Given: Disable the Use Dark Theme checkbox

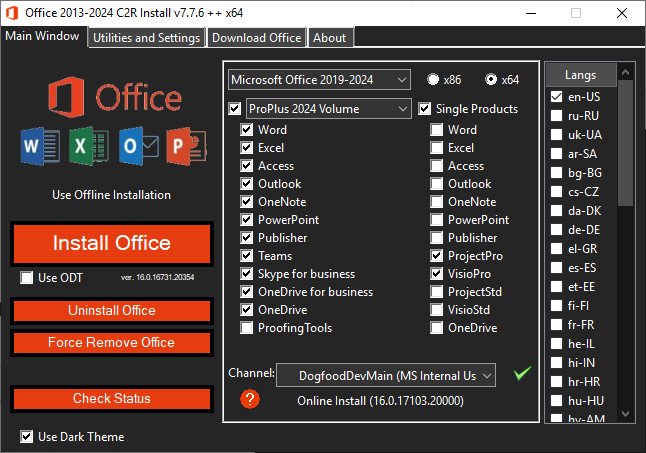Looking at the screenshot, I should pyautogui.click(x=27, y=437).
